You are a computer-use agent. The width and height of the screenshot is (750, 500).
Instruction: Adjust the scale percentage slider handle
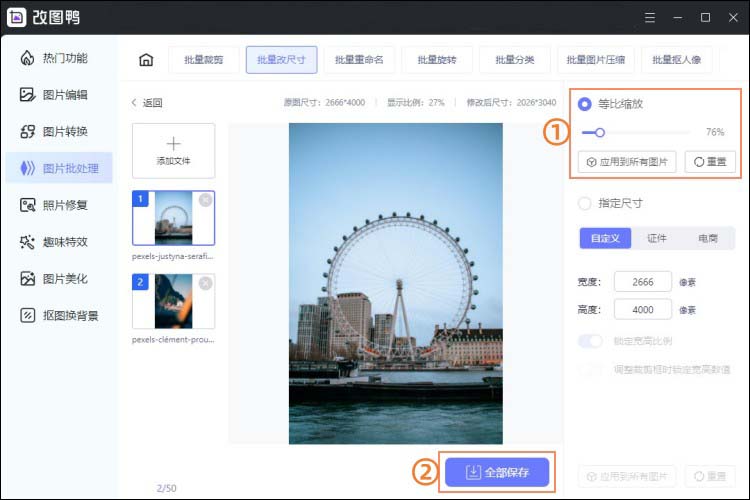[x=600, y=133]
